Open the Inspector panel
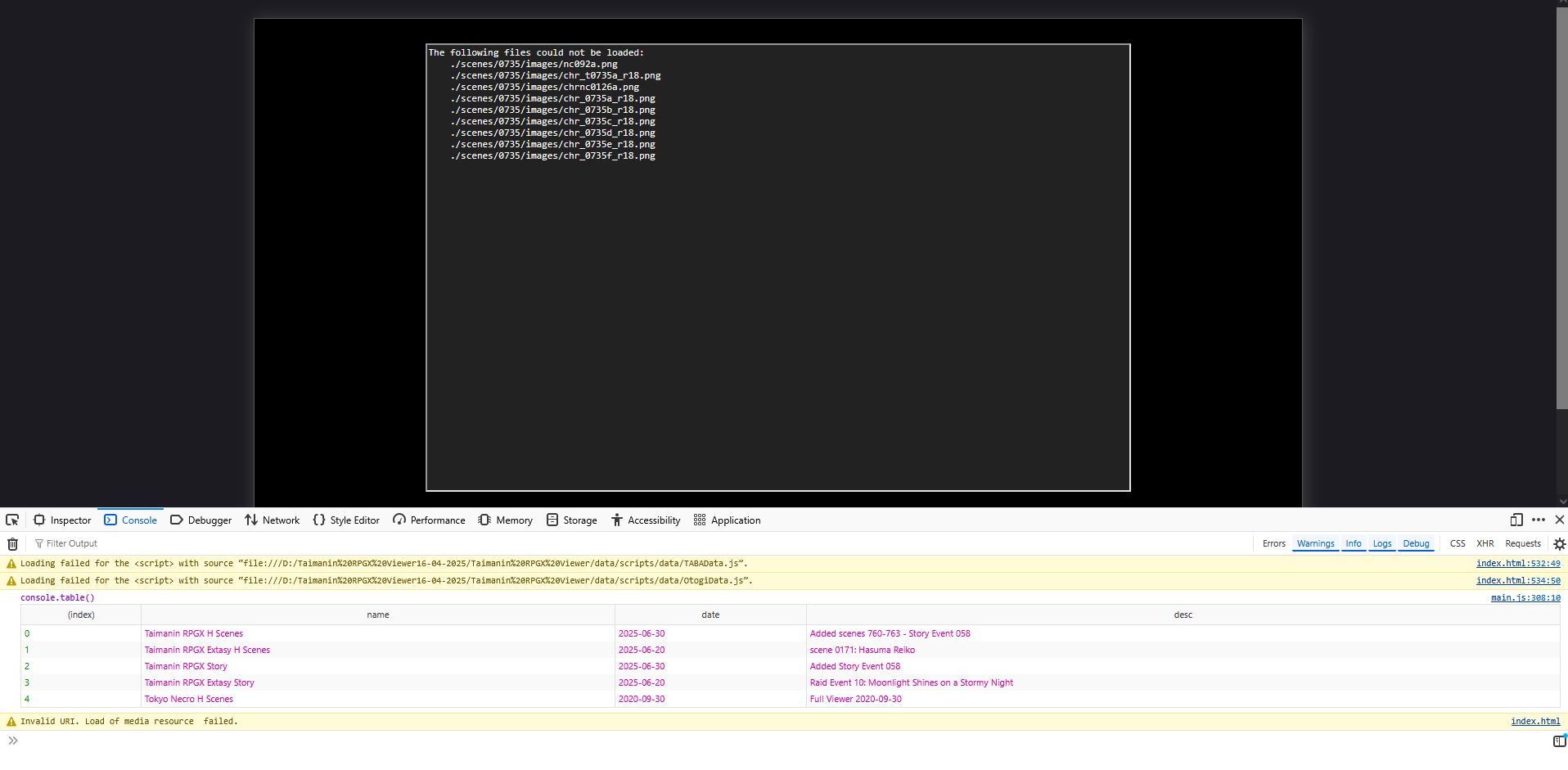1568x770 pixels. (62, 520)
